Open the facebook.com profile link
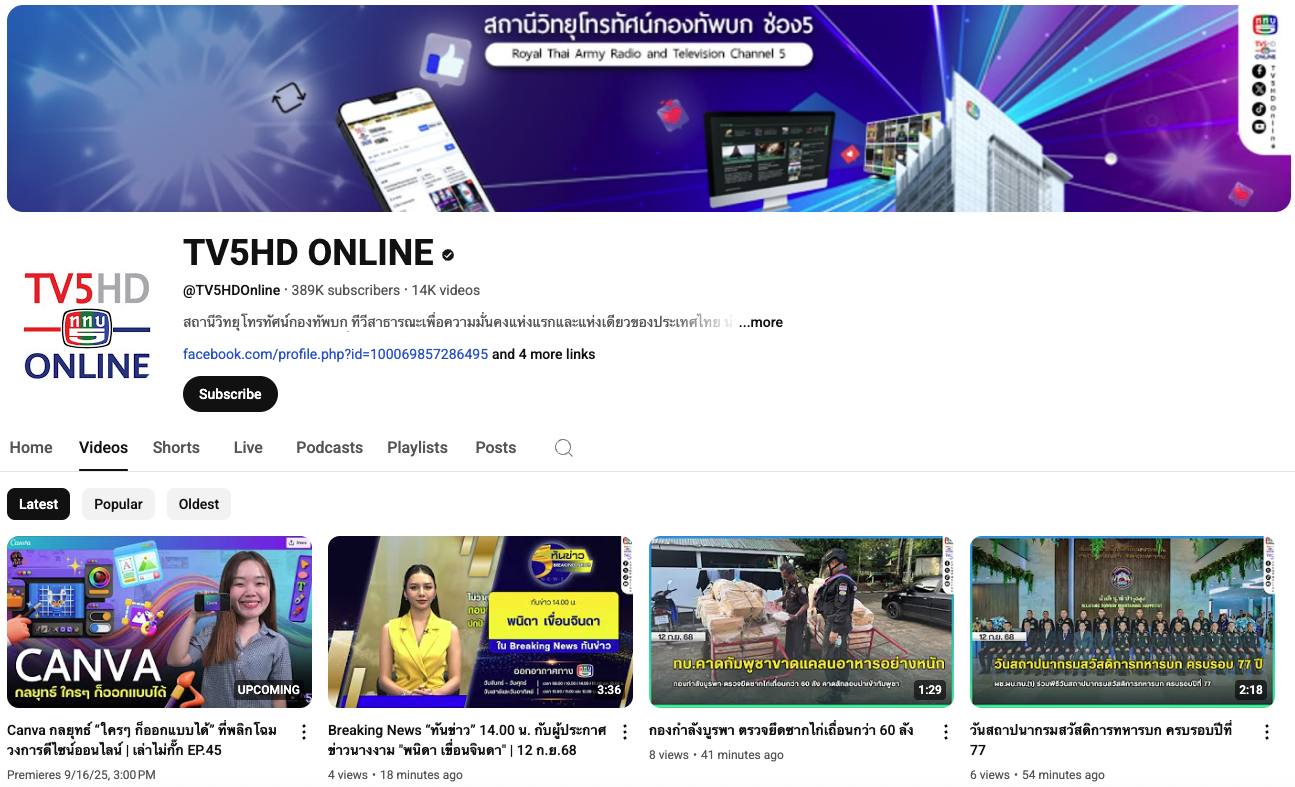 [x=336, y=354]
